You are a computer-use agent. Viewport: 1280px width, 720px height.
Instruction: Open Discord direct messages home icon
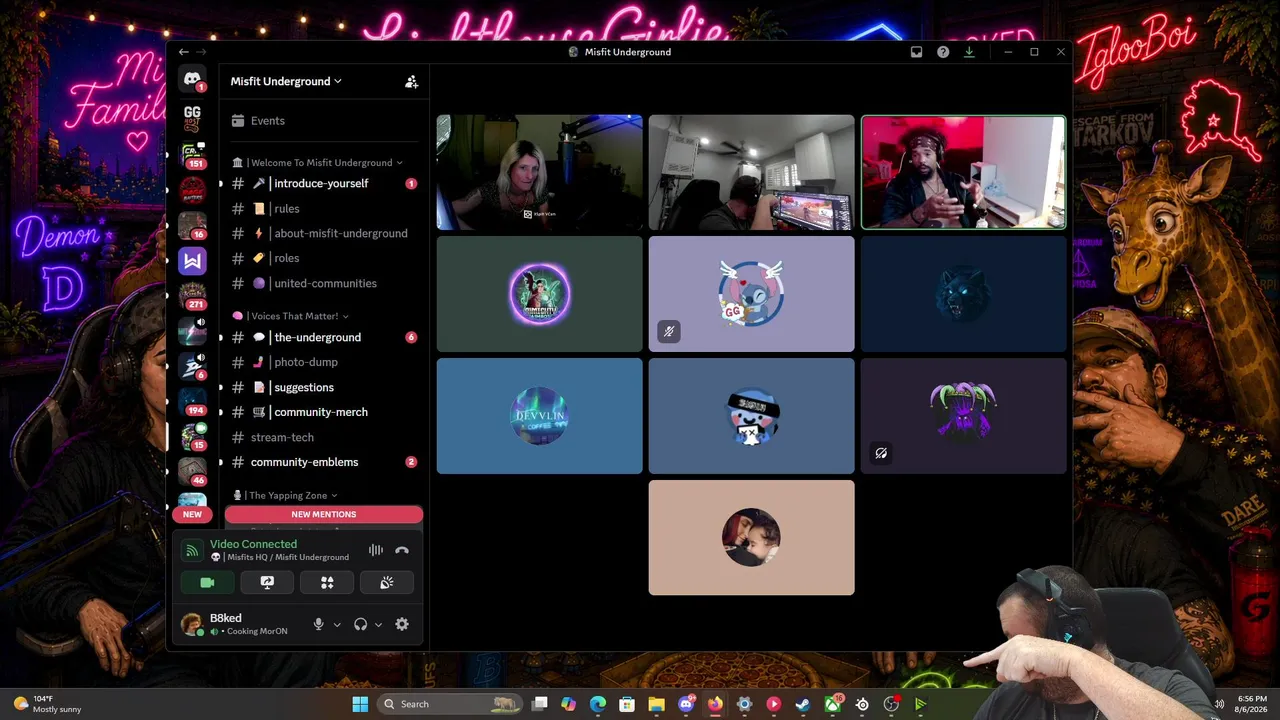pos(192,79)
